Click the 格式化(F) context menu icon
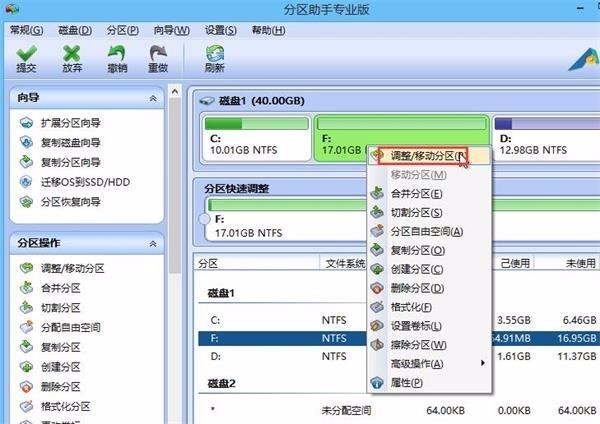This screenshot has height=424, width=600. point(377,307)
